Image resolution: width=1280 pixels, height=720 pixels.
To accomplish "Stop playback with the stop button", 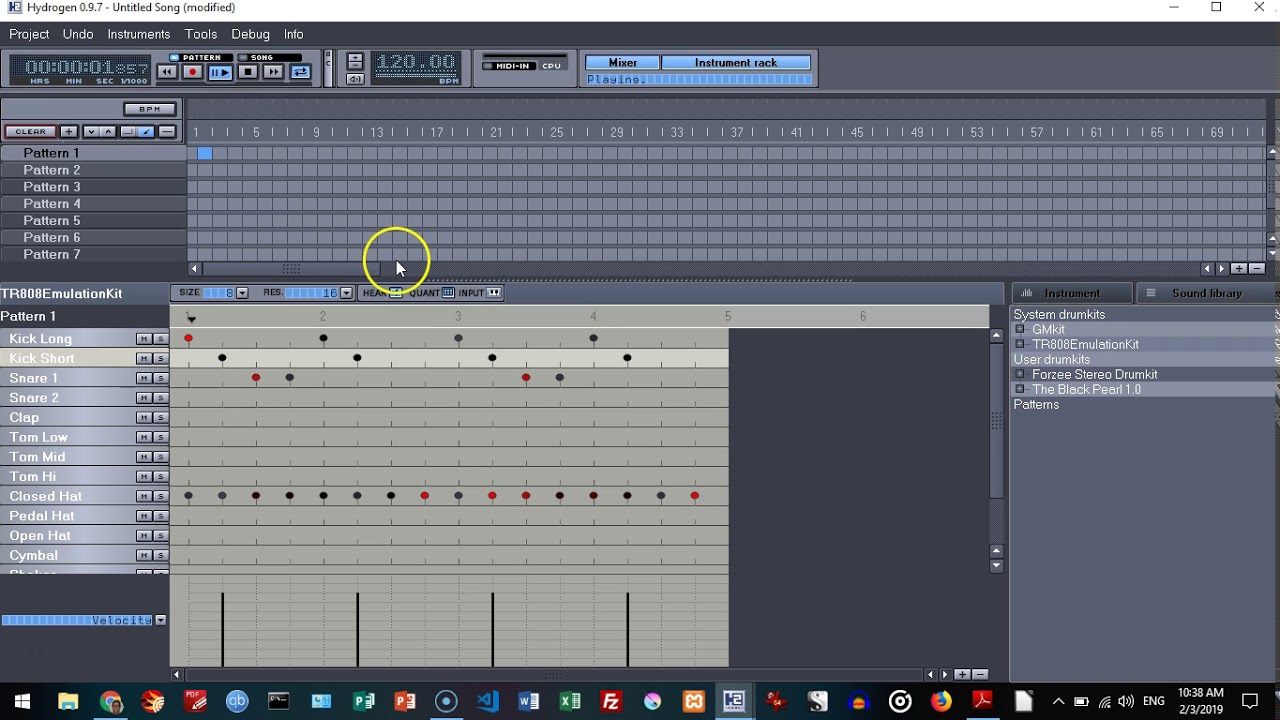I will click(x=248, y=72).
